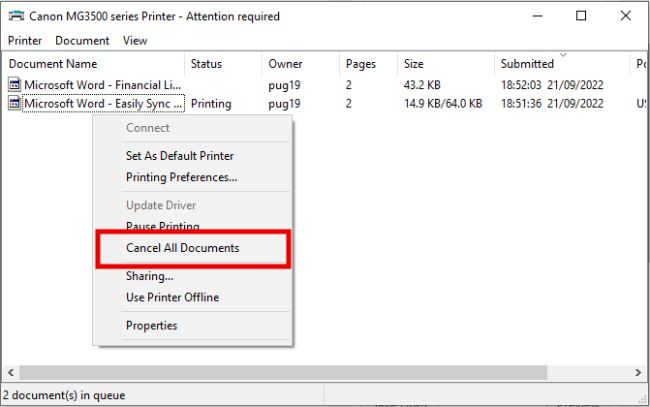The width and height of the screenshot is (650, 407).
Task: Open the Document menu
Action: point(82,41)
